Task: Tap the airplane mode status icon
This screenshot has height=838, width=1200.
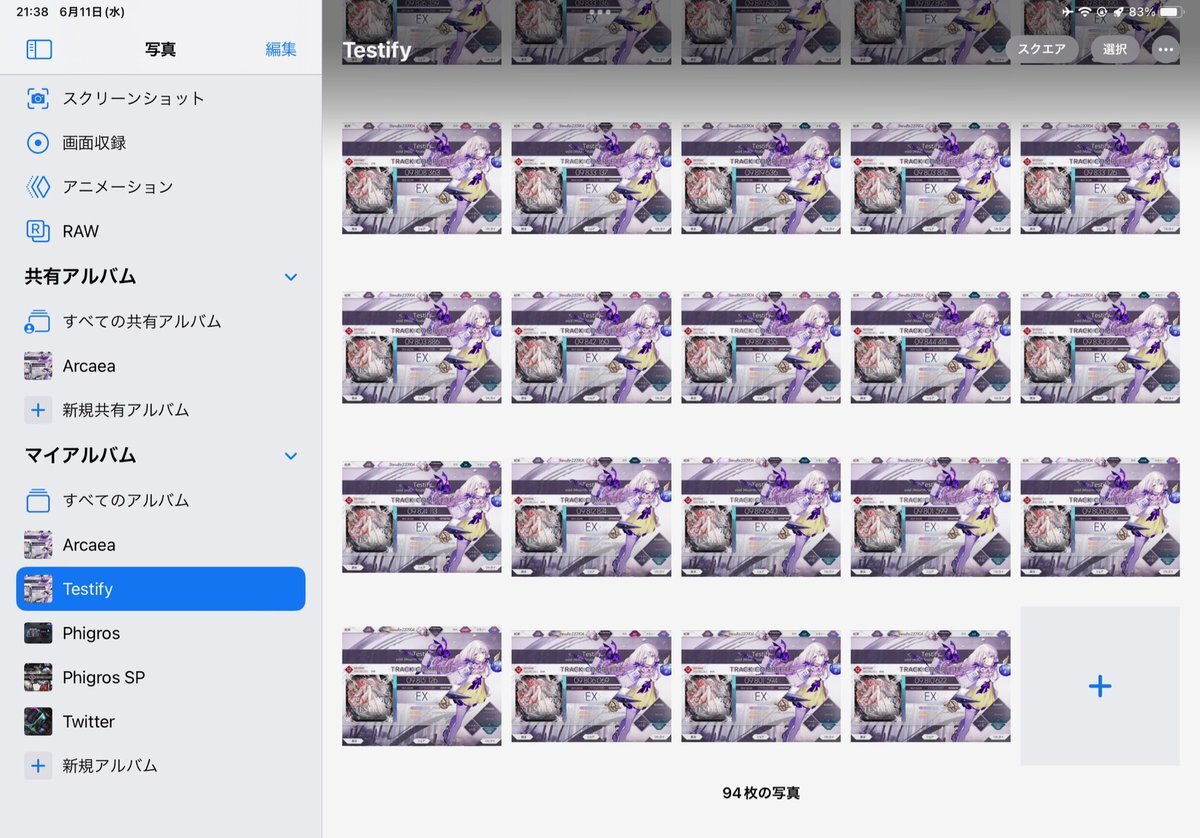Action: tap(1068, 12)
